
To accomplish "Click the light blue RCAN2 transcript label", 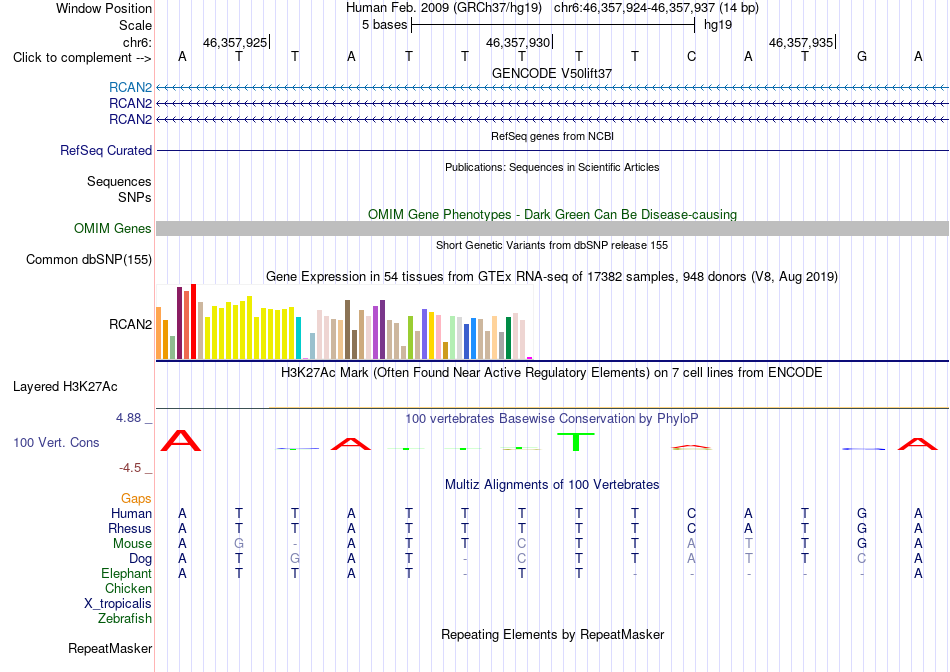I will 130,87.
